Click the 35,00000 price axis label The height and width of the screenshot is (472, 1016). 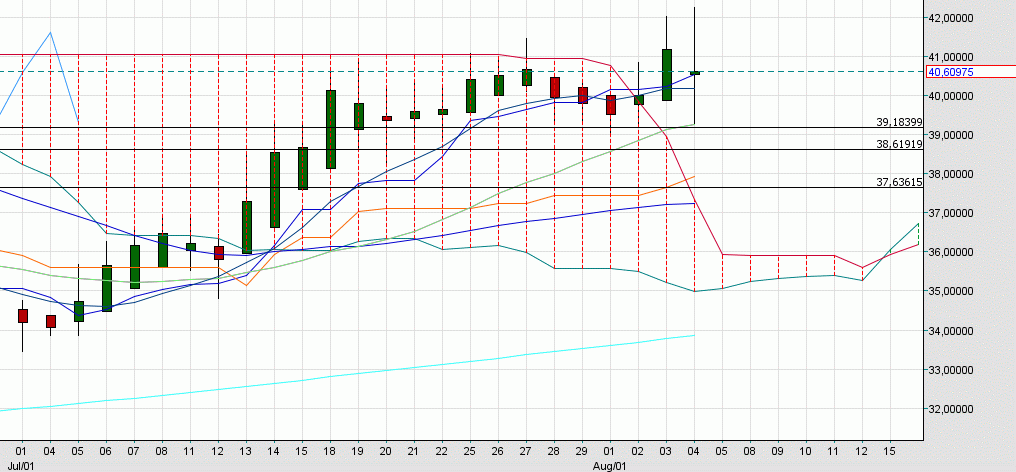[951, 291]
